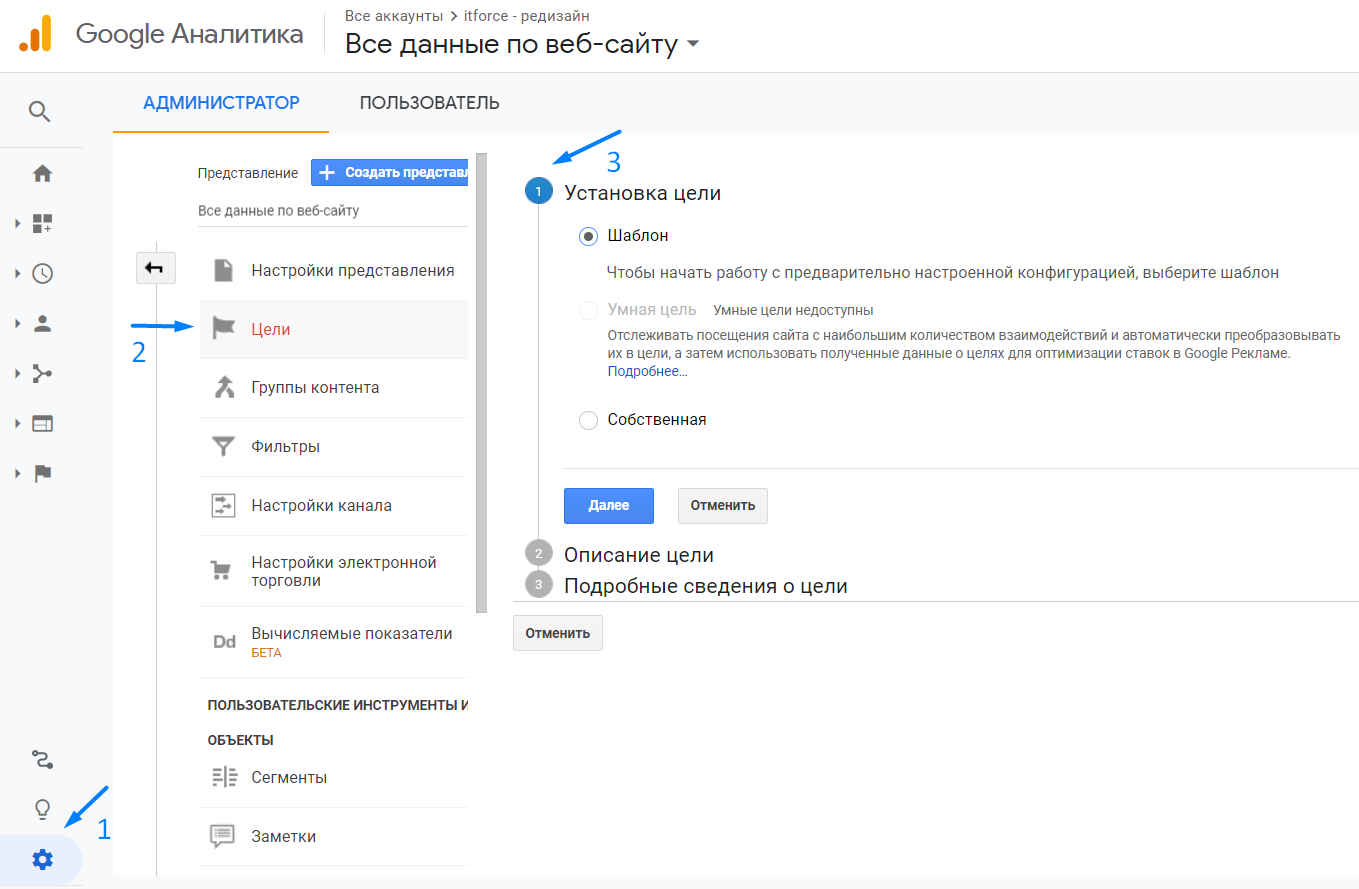Click Создать представление button
Image resolution: width=1359 pixels, height=889 pixels.
pos(390,173)
